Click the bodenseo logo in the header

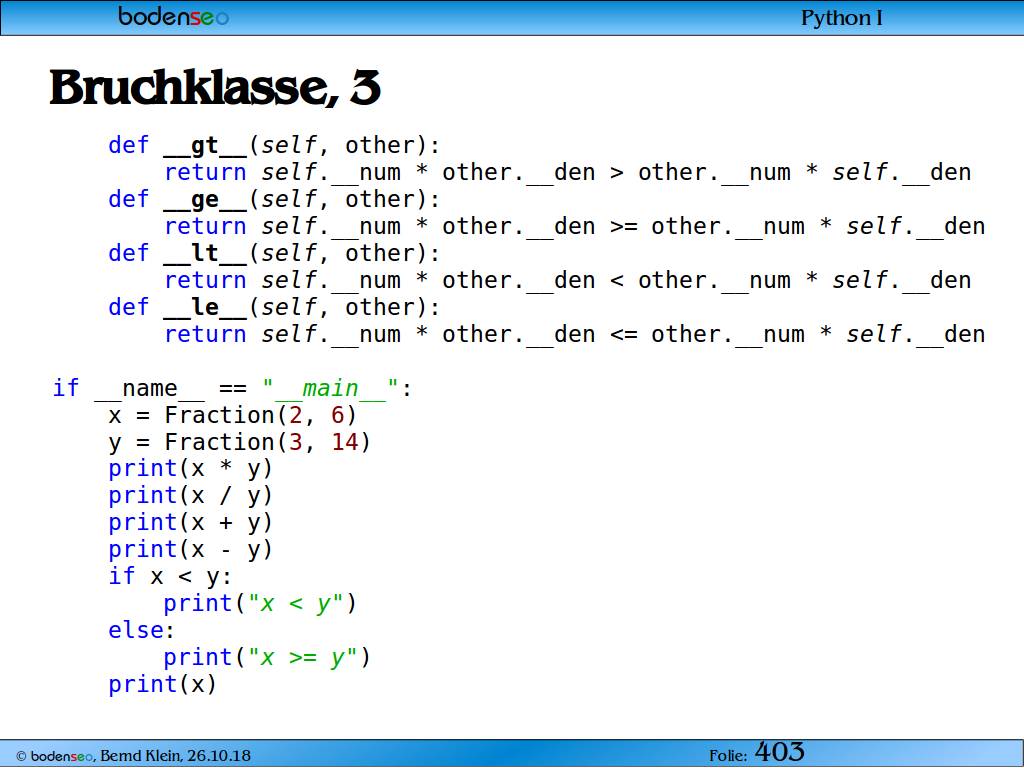(x=173, y=16)
